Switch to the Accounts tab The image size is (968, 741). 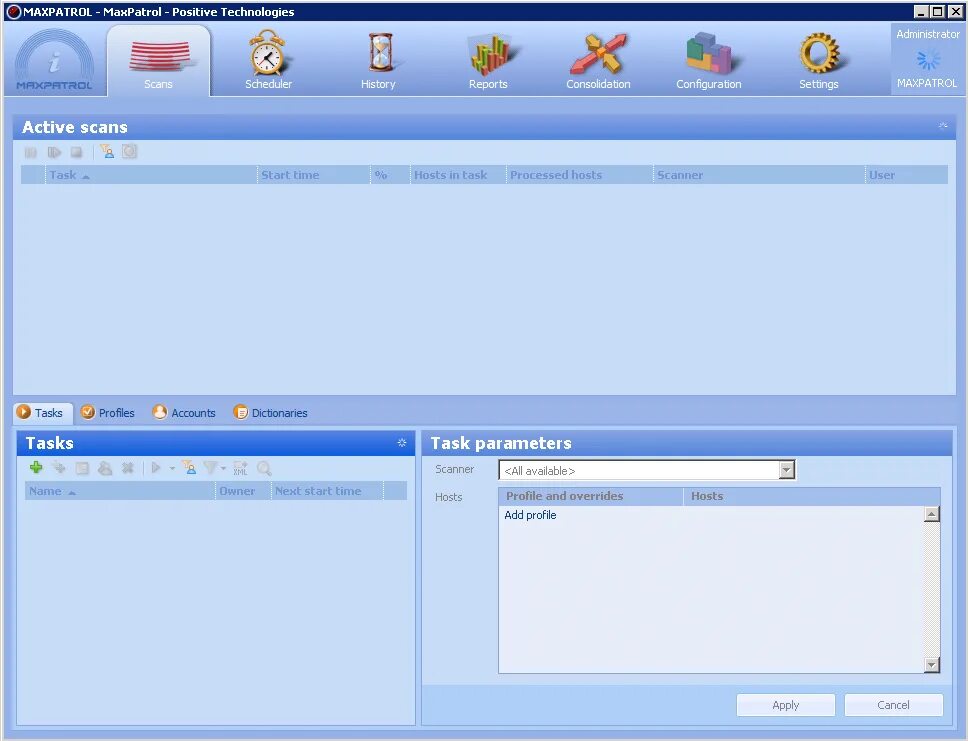click(185, 412)
